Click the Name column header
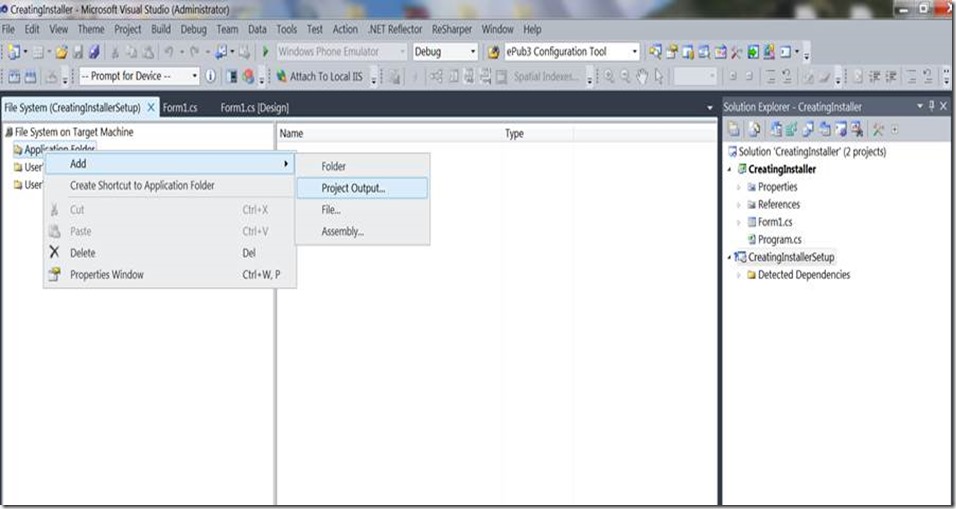 pyautogui.click(x=292, y=133)
